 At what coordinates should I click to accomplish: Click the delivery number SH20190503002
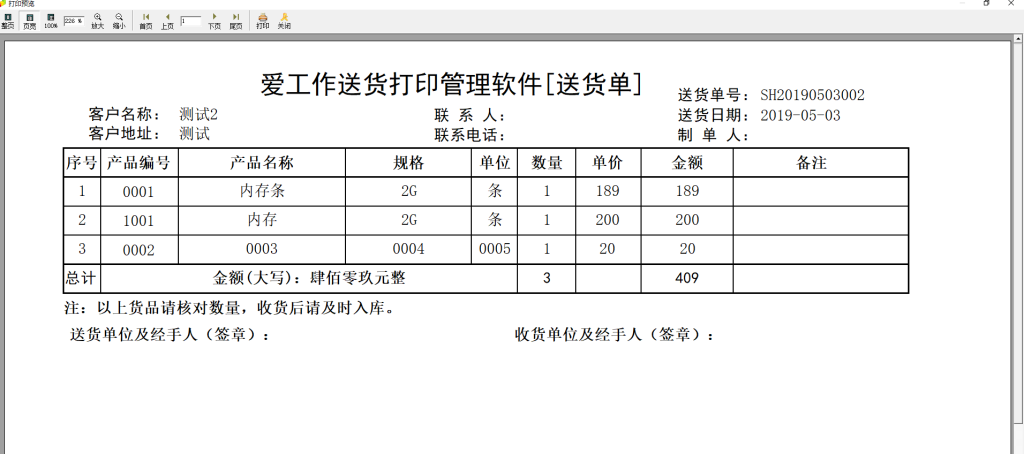812,95
